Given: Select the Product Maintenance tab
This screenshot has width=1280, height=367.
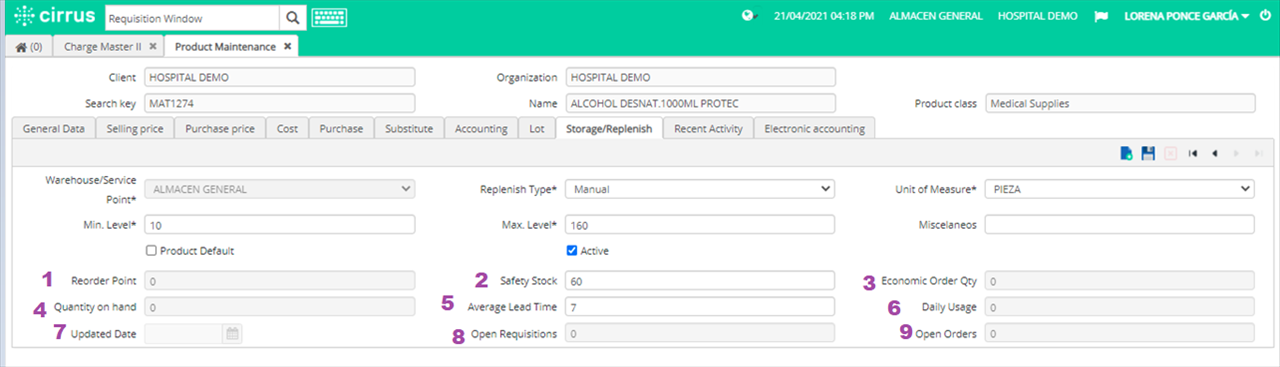Looking at the screenshot, I should (x=226, y=46).
